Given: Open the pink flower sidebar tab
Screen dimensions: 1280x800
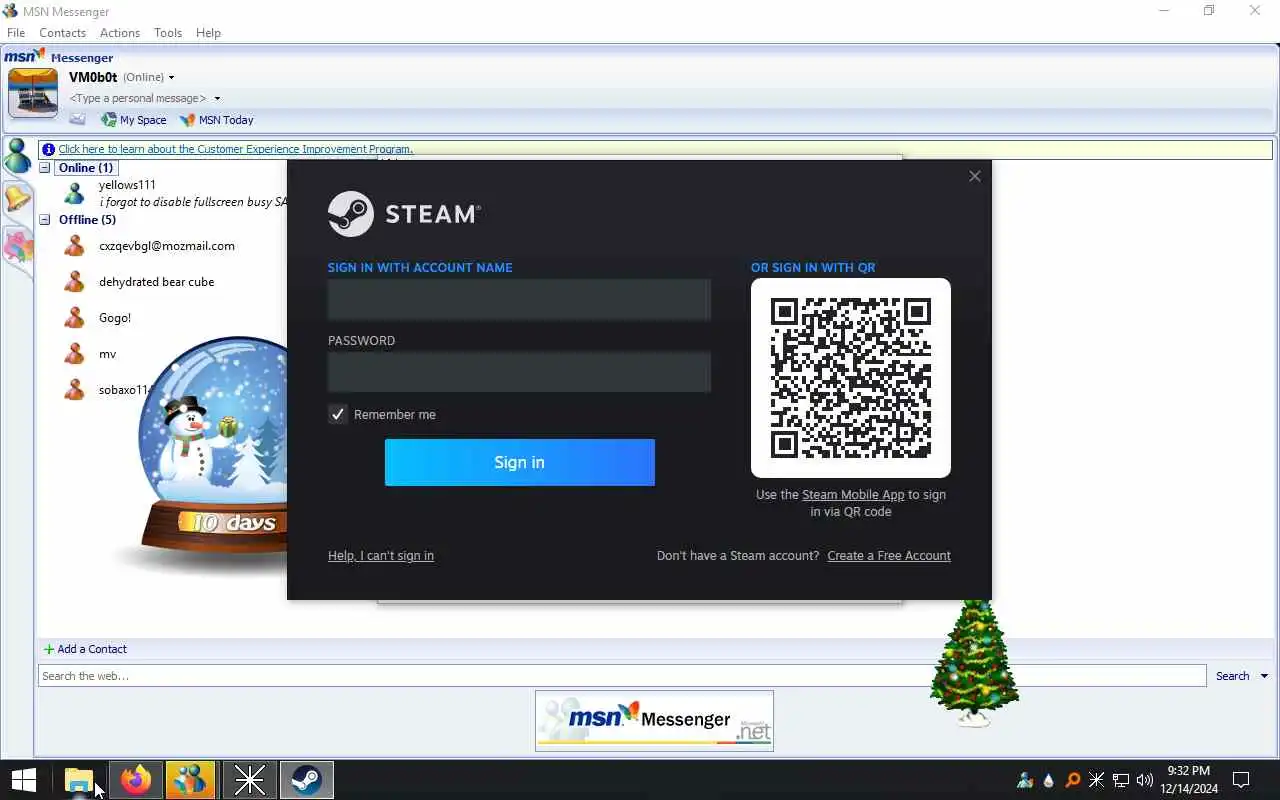Looking at the screenshot, I should point(18,244).
